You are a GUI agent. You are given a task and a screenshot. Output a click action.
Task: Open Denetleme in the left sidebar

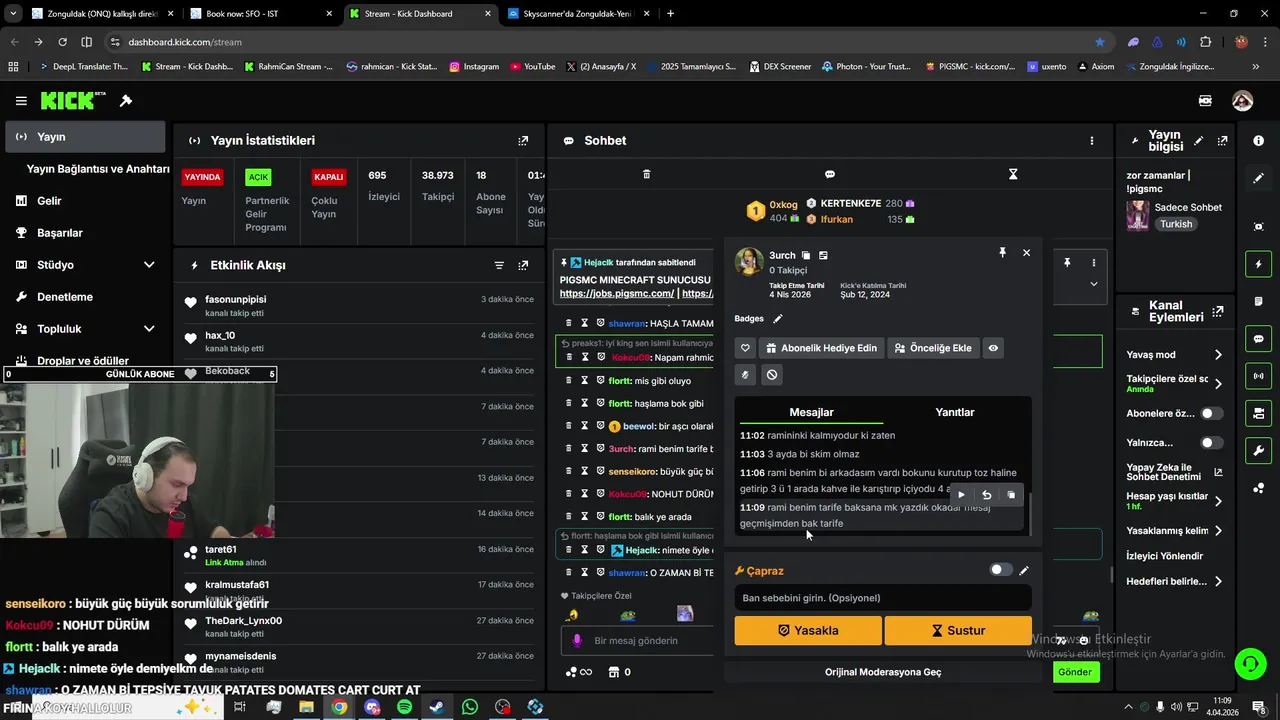tap(85, 297)
